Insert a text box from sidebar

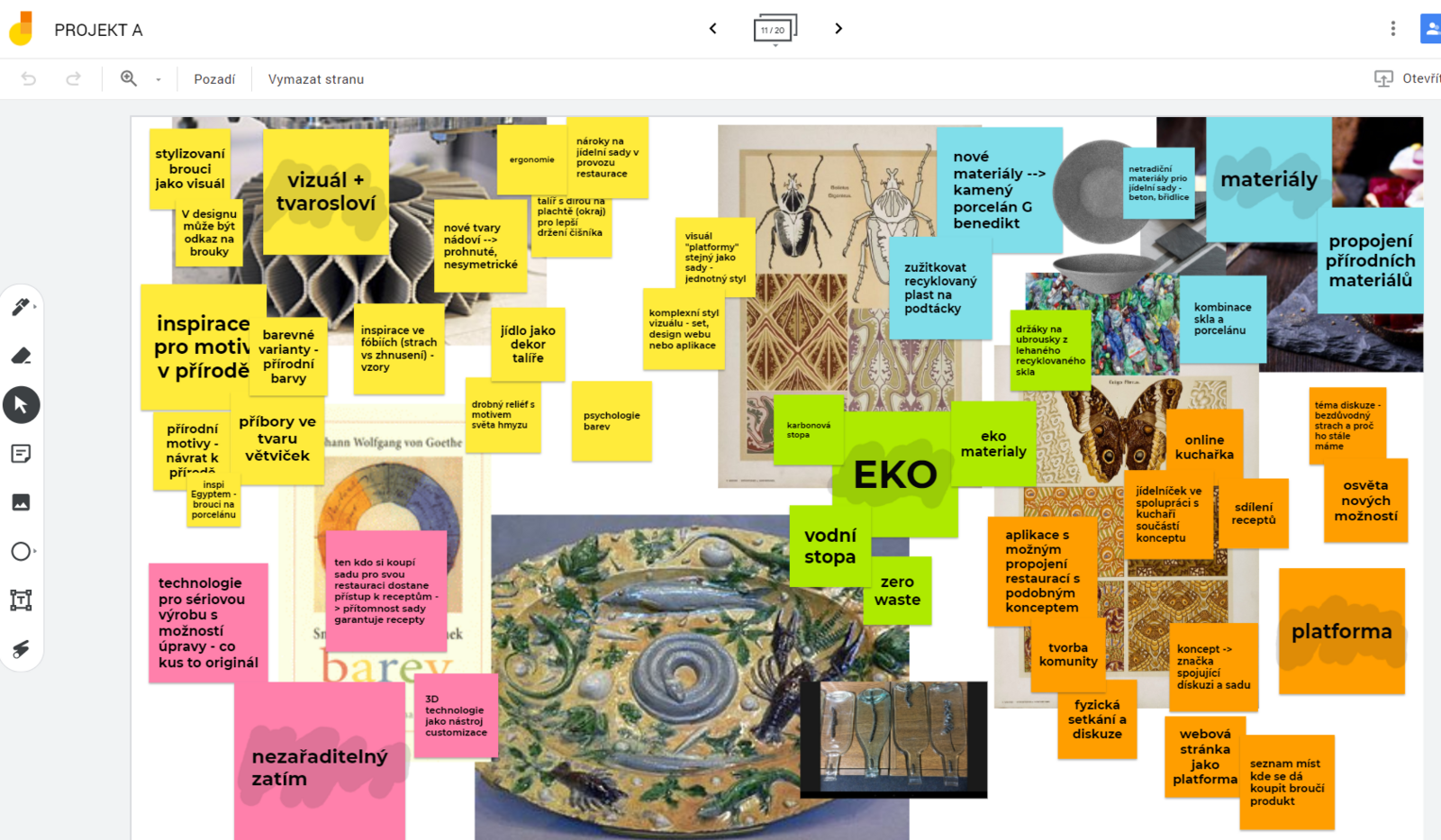[x=21, y=600]
